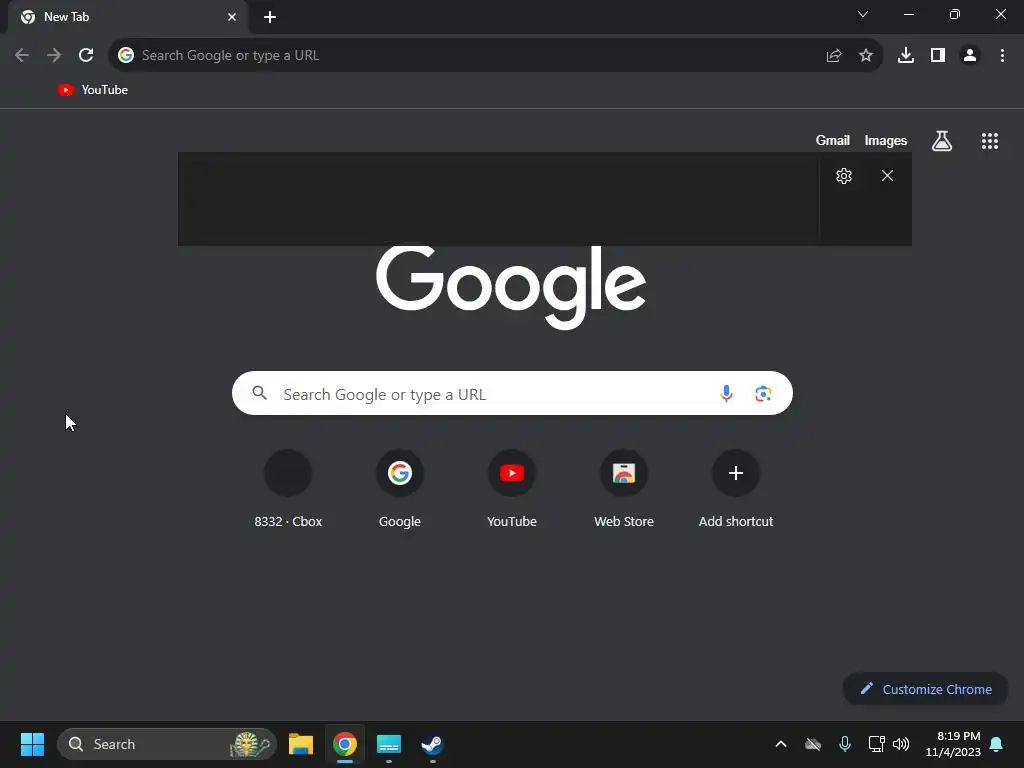
Task: Open the Chrome profile avatar
Action: [970, 56]
